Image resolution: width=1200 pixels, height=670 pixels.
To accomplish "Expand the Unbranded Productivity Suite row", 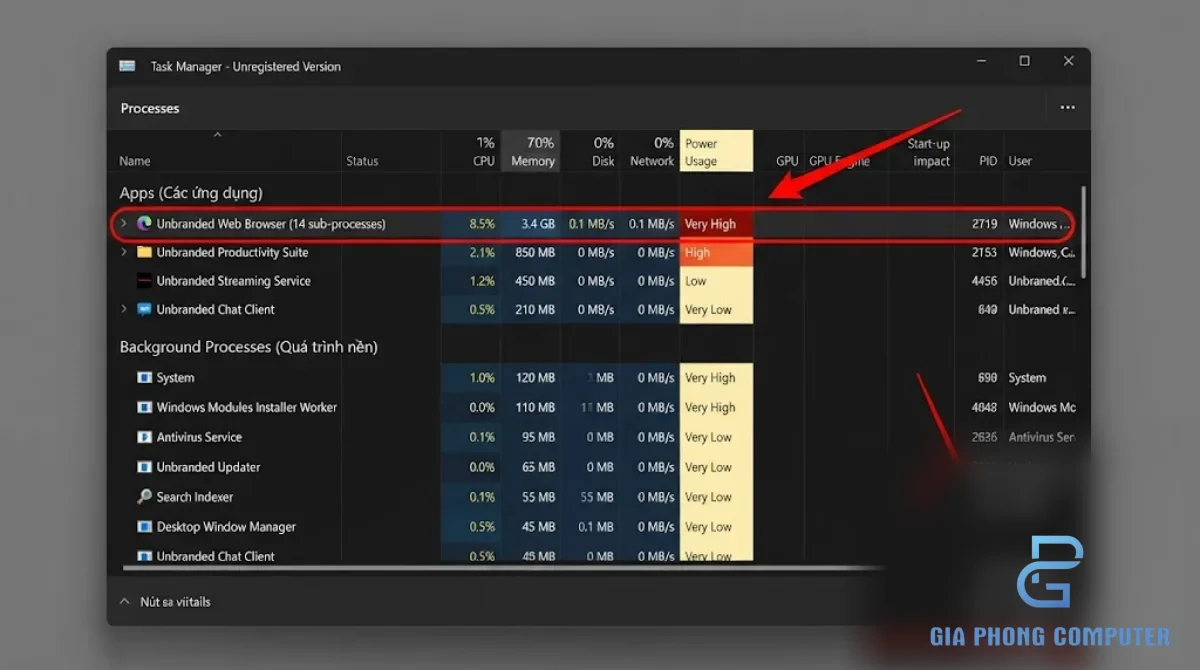I will (x=124, y=252).
